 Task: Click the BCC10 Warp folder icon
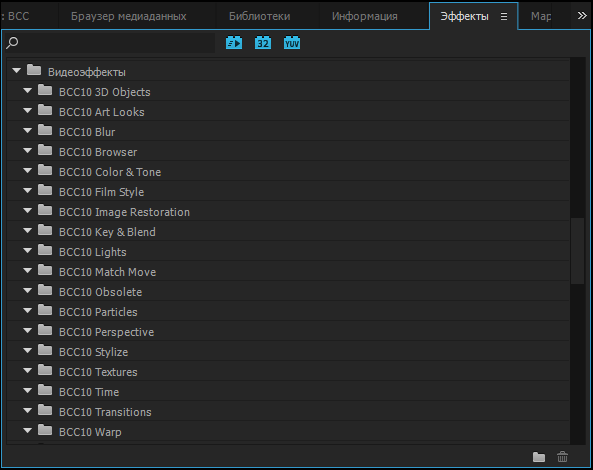[x=45, y=430]
